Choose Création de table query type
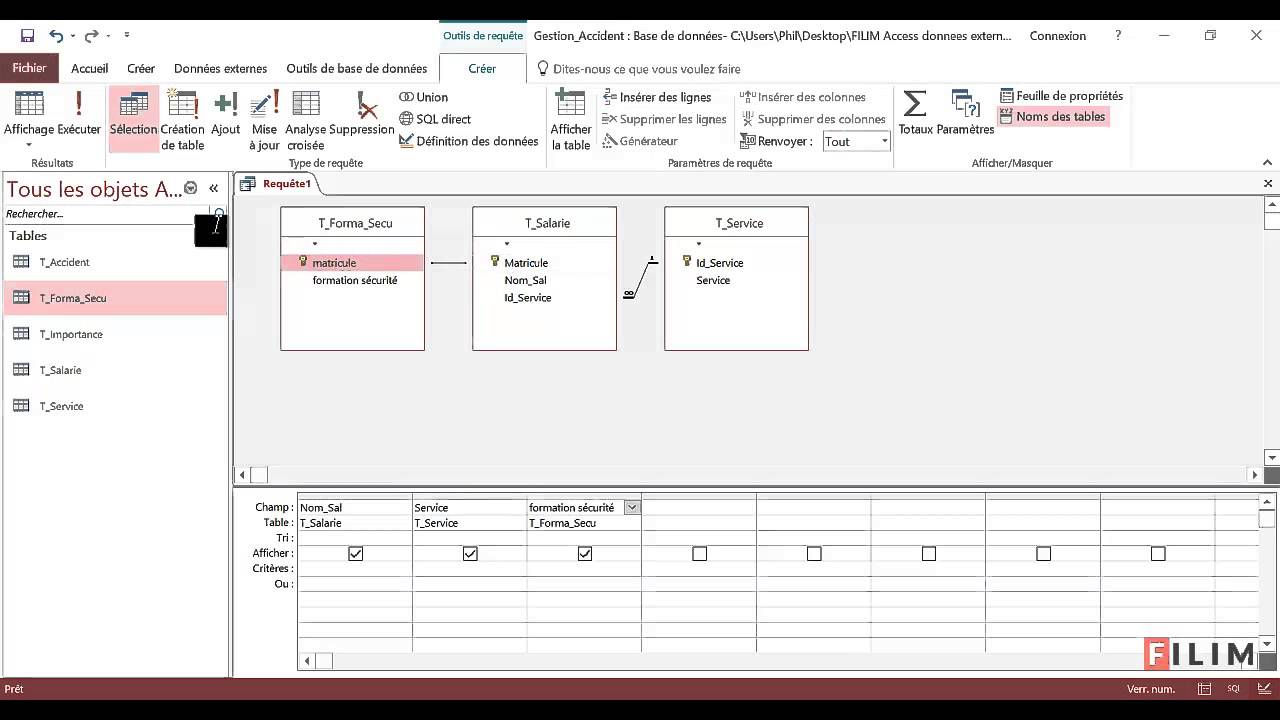Viewport: 1280px width, 720px height. [183, 119]
